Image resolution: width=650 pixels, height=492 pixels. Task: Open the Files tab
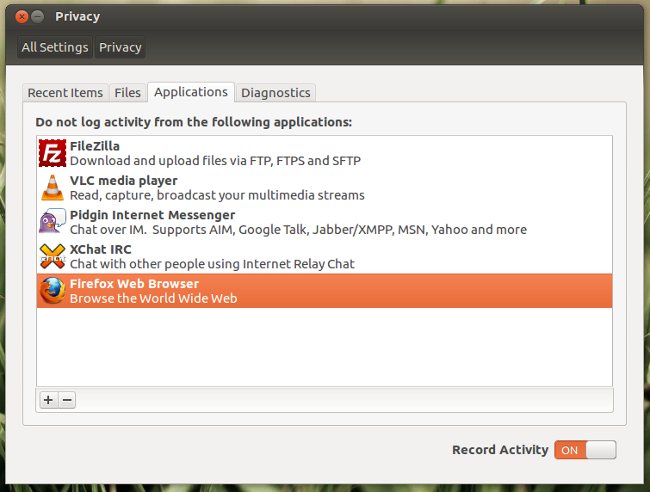128,93
